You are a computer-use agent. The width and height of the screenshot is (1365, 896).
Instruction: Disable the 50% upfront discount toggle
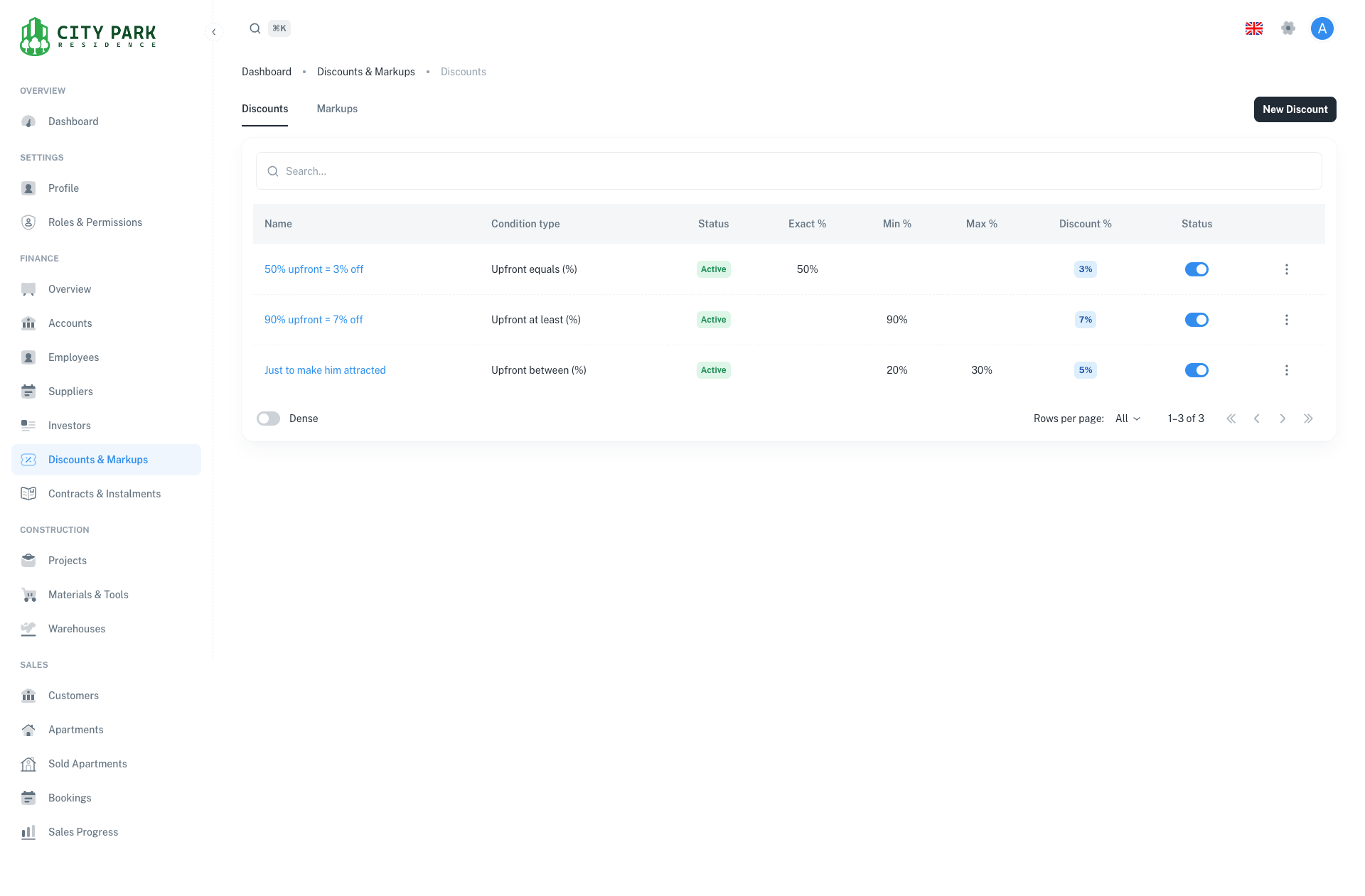[1197, 269]
